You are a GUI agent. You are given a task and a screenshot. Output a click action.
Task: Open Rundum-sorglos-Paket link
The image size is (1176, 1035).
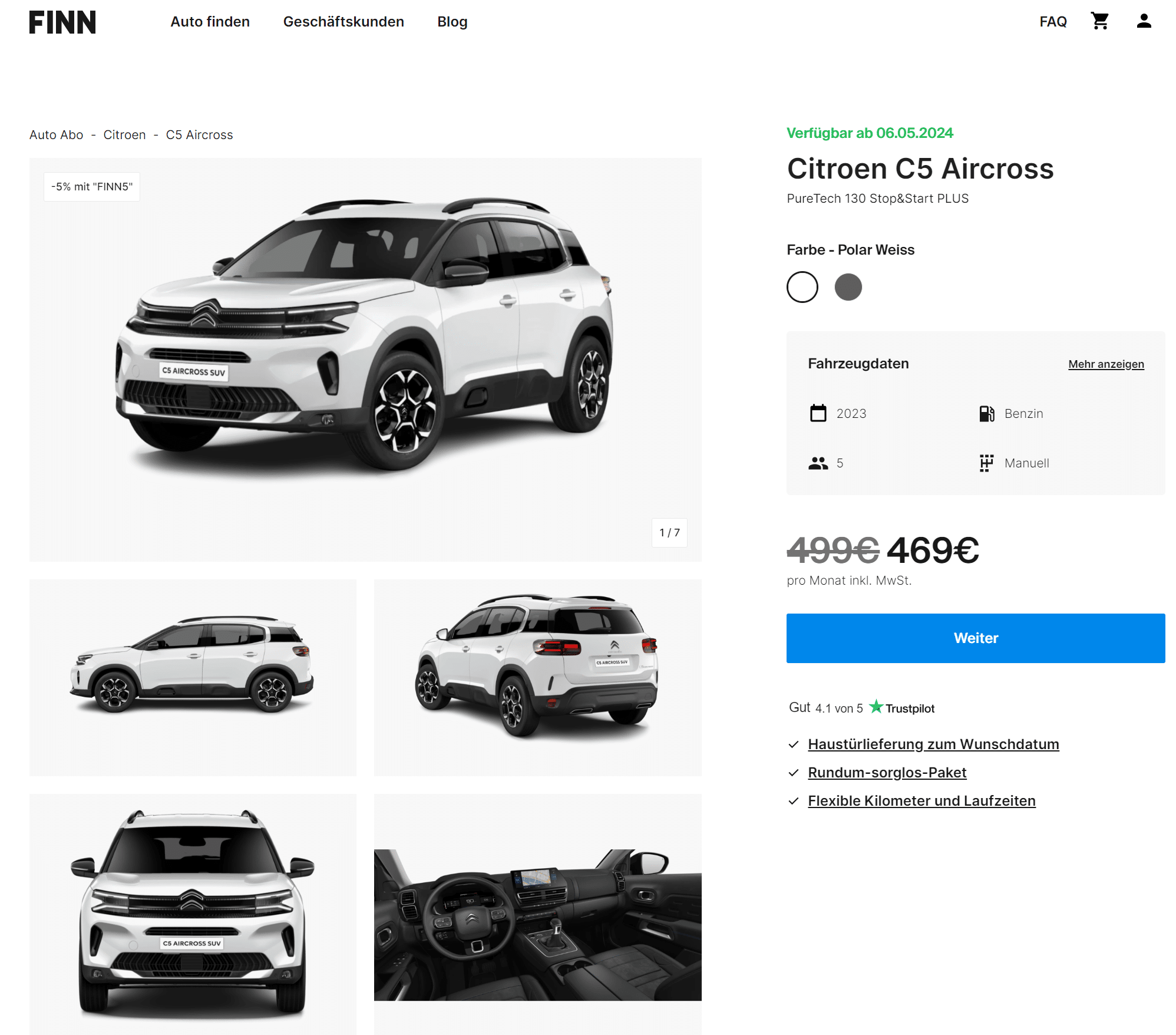887,772
